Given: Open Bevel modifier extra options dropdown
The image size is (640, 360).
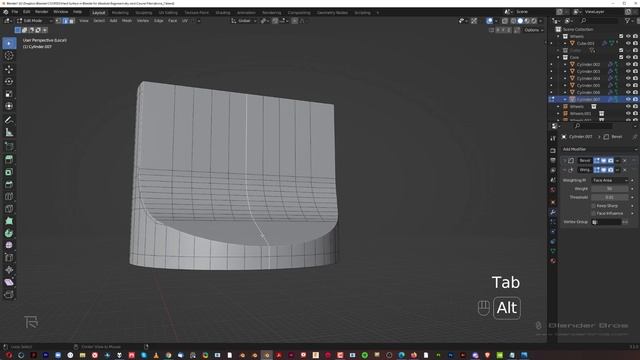Looking at the screenshot, I should 618,160.
